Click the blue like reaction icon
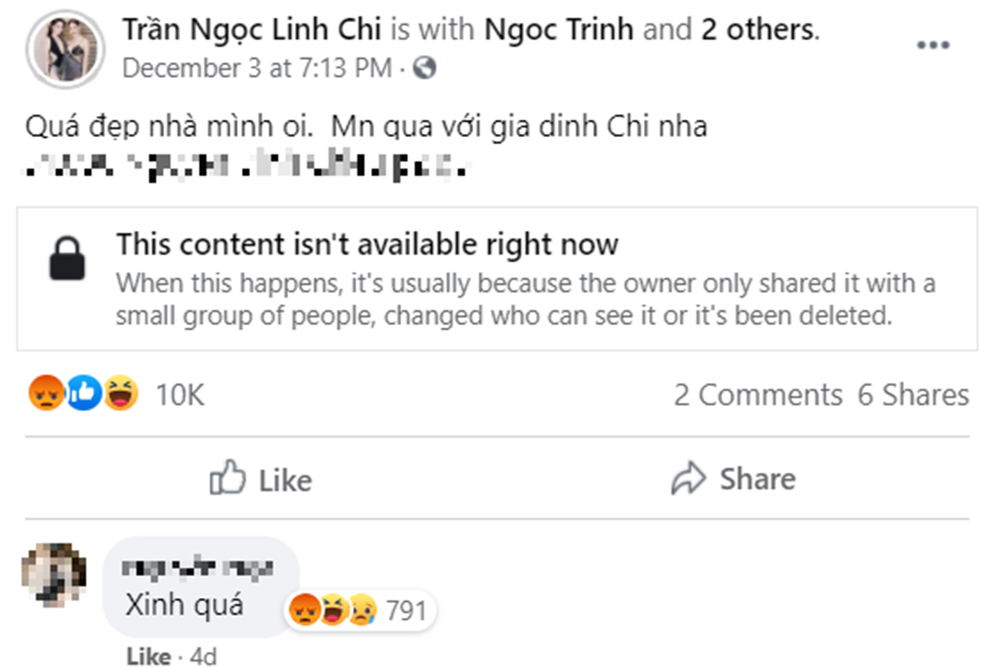 [84, 395]
